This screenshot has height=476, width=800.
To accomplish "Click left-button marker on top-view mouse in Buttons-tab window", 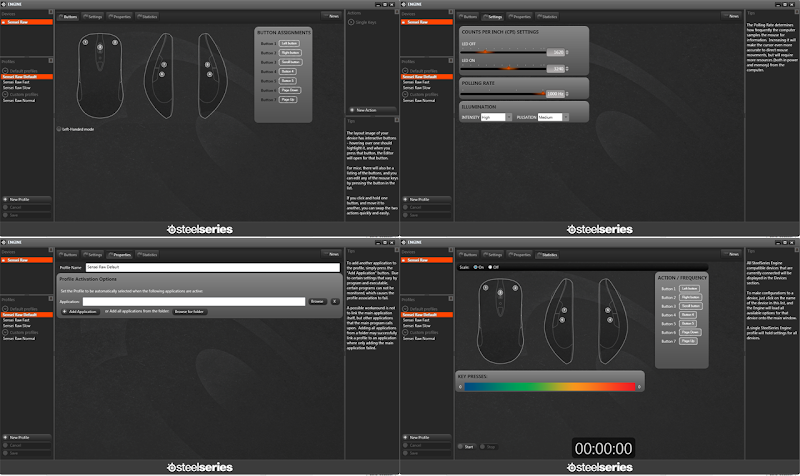I will point(86,42).
